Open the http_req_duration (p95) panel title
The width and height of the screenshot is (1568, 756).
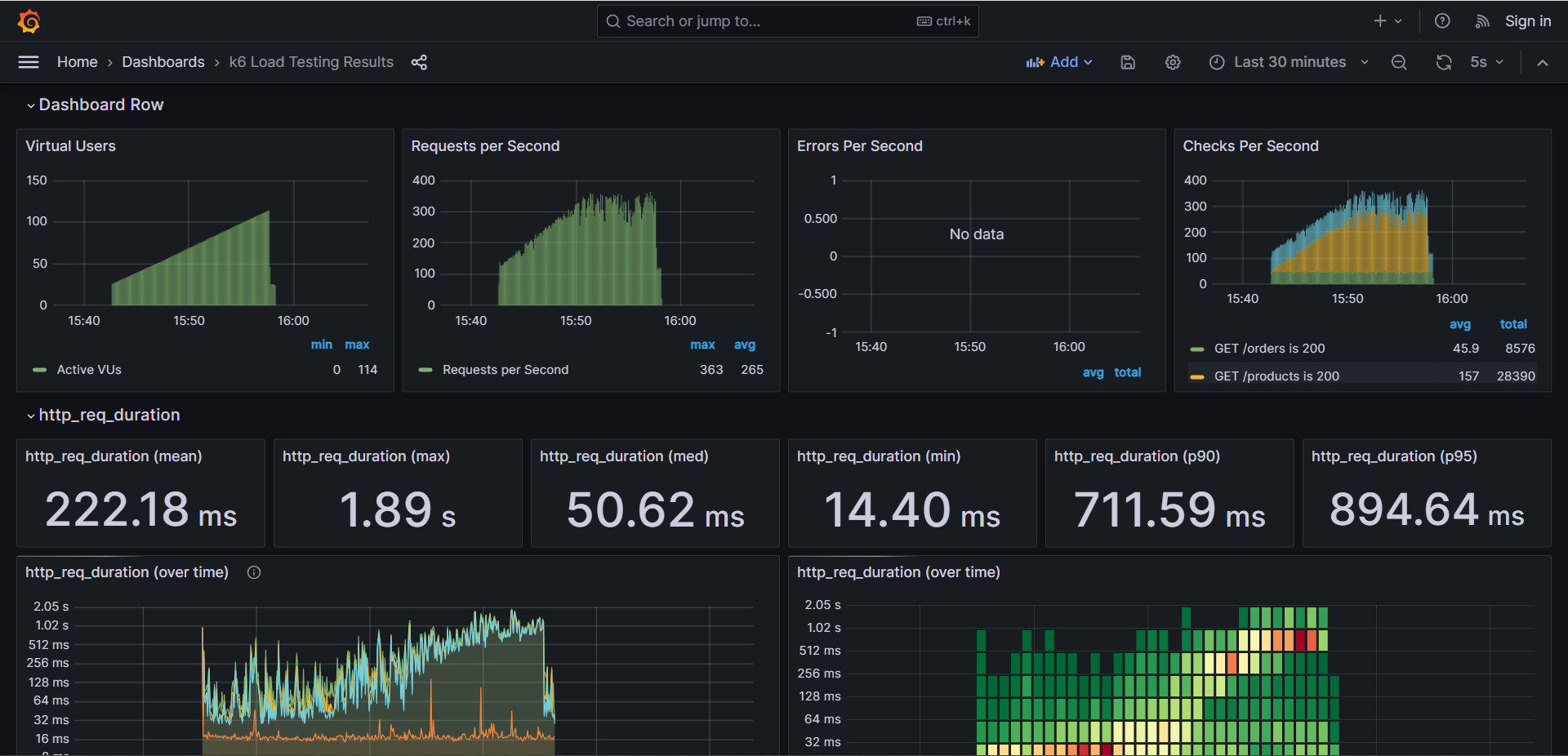click(x=1394, y=456)
